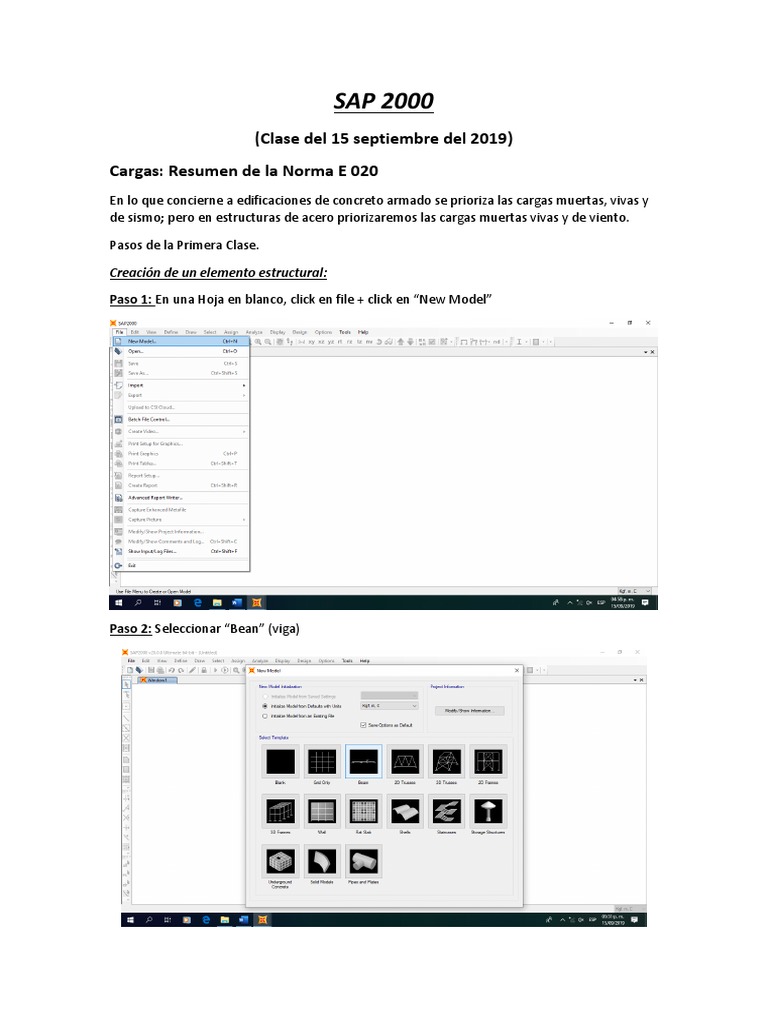The image size is (768, 1024).
Task: Open Tools menu in File-menu screenshot
Action: pos(345,332)
